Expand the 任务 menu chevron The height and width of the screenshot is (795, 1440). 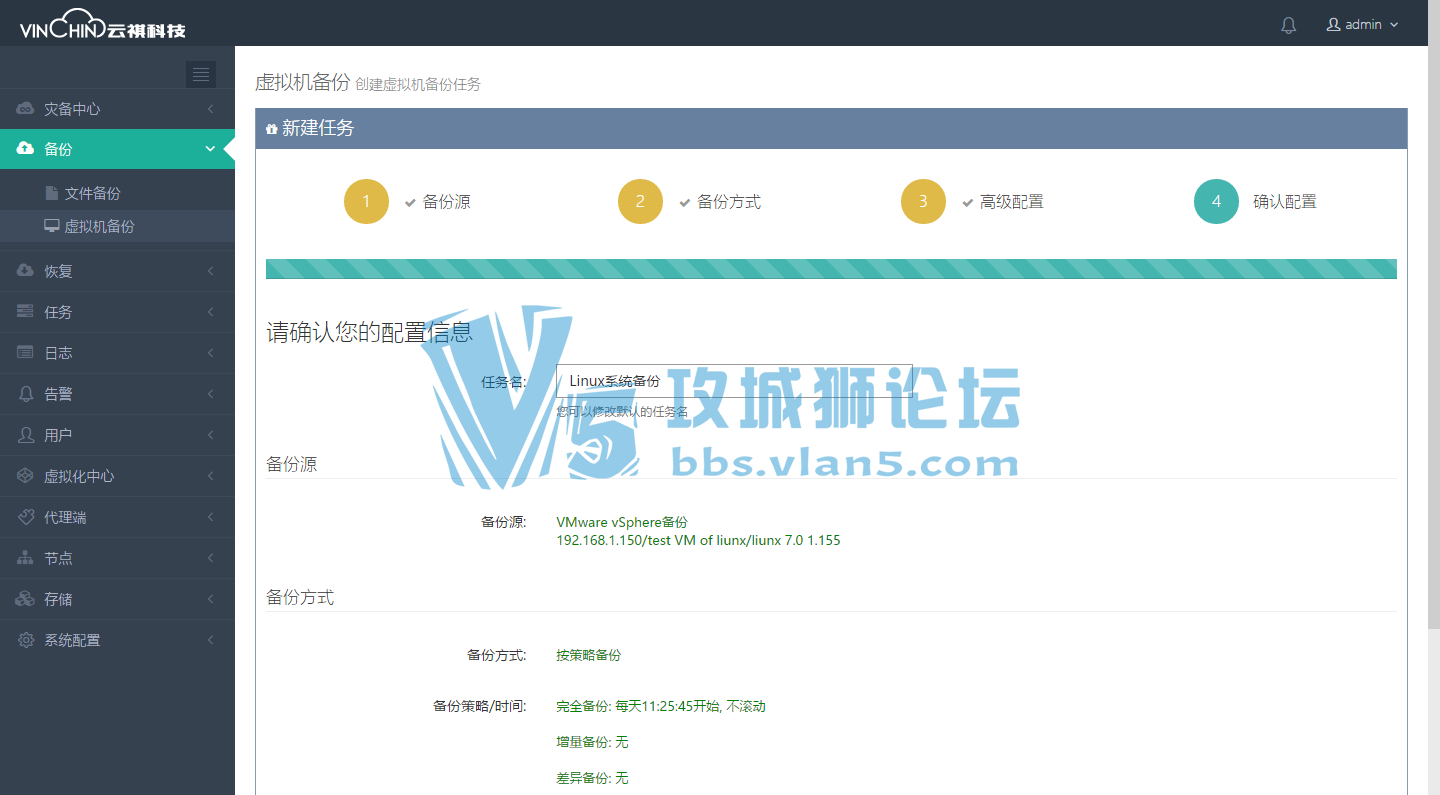[x=211, y=312]
